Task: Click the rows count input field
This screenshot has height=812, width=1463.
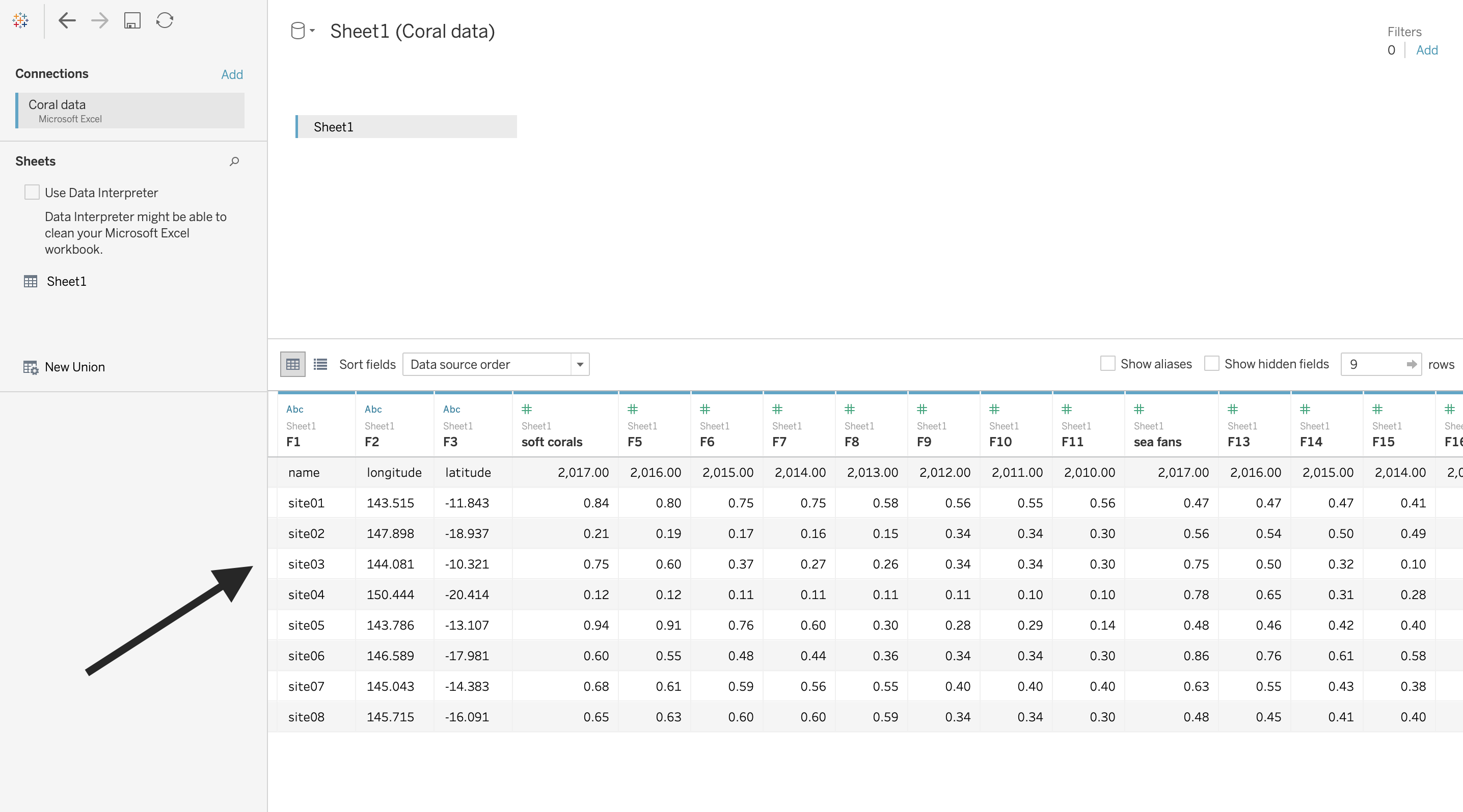Action: tap(1374, 364)
